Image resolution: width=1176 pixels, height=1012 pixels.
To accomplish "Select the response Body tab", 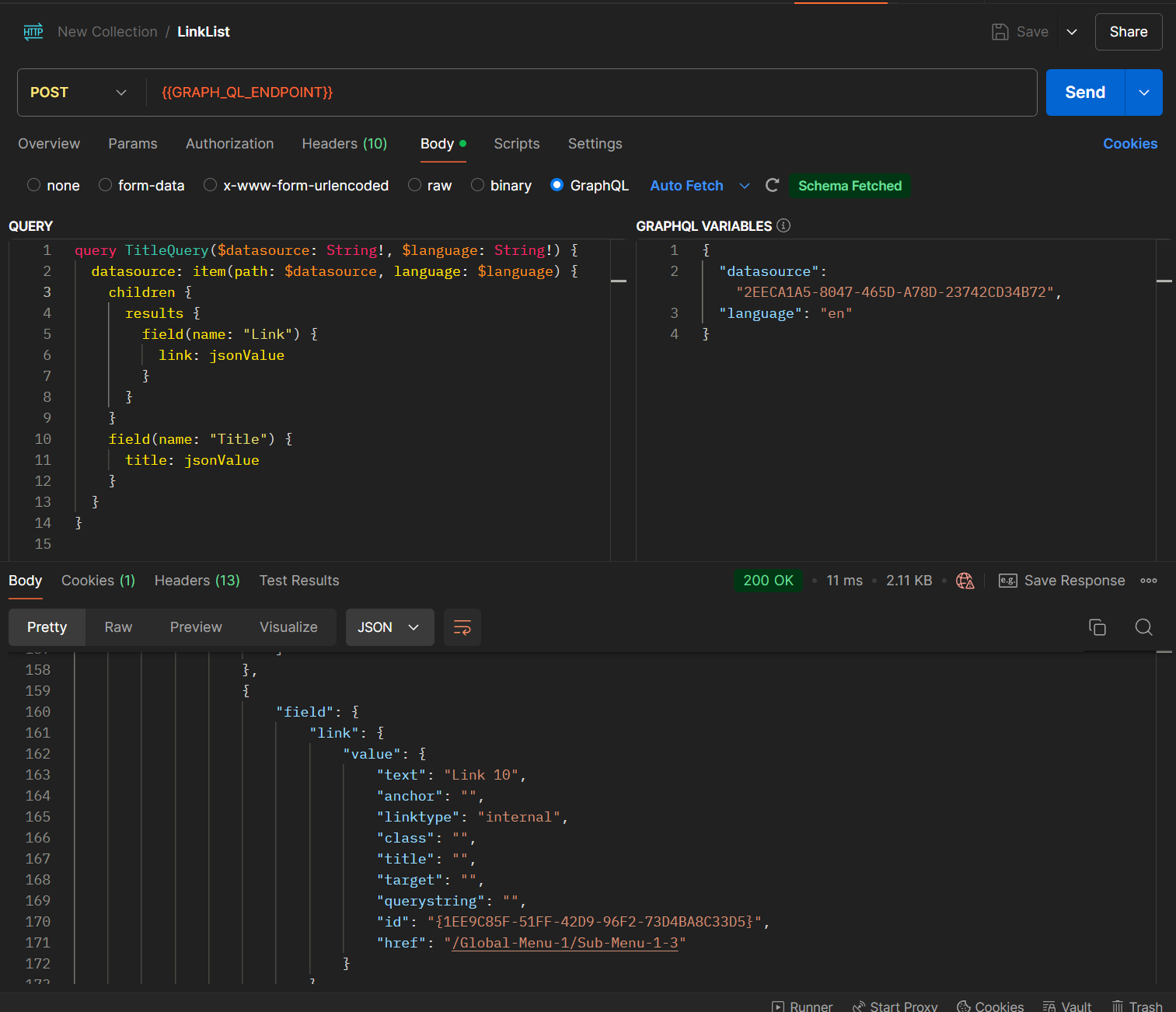I will click(x=26, y=581).
